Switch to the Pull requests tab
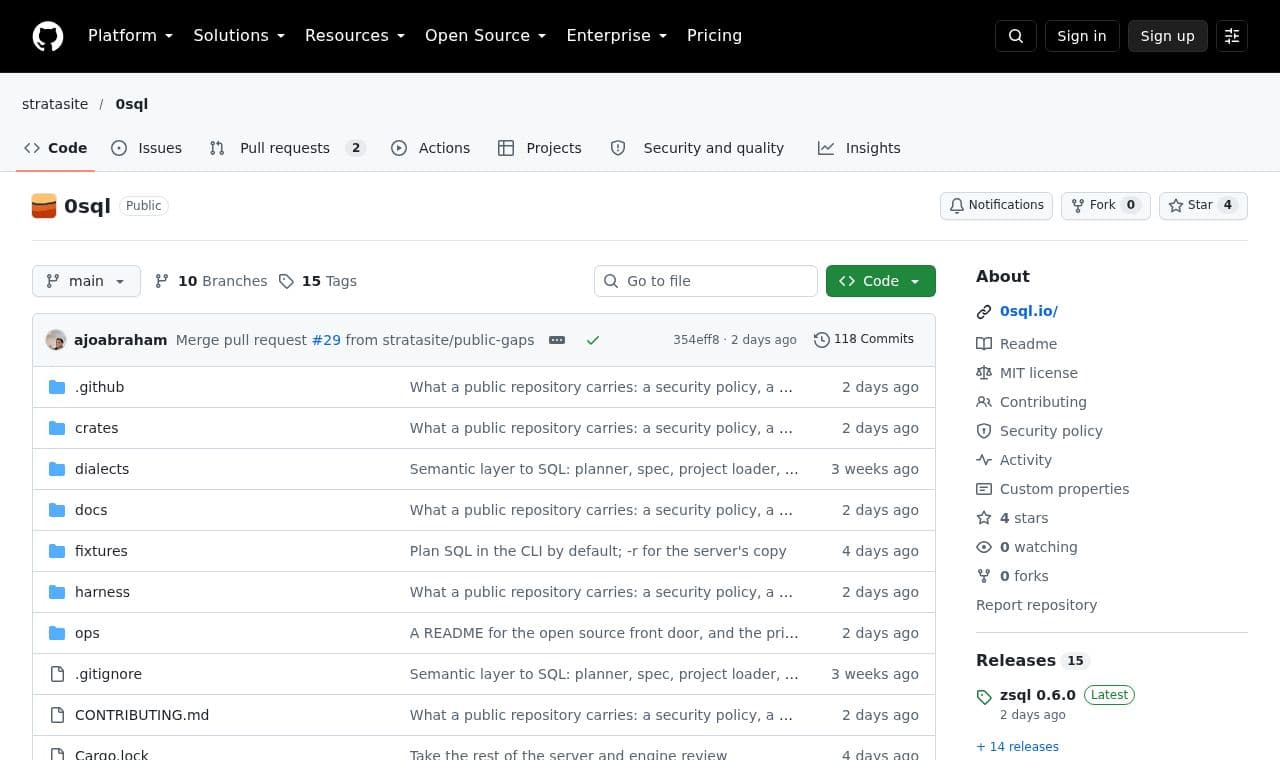Screen dimensions: 1280x760 (288, 148)
